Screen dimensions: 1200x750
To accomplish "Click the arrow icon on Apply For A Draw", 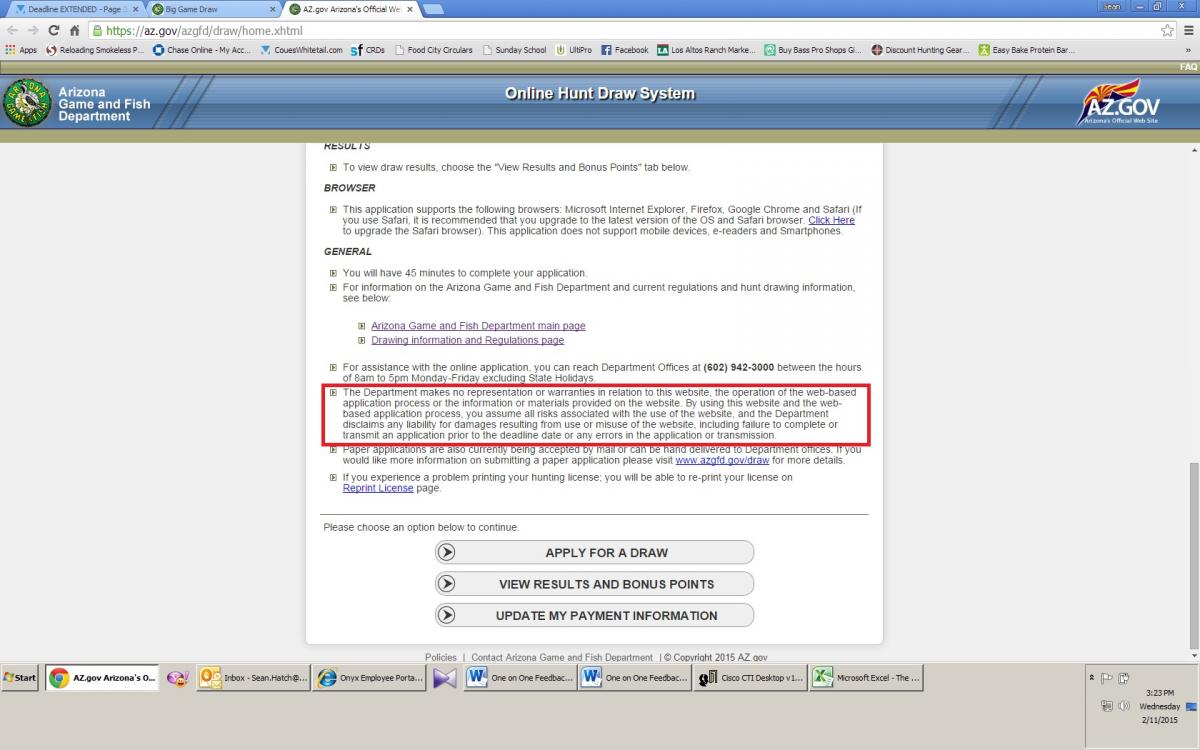I will pos(447,552).
